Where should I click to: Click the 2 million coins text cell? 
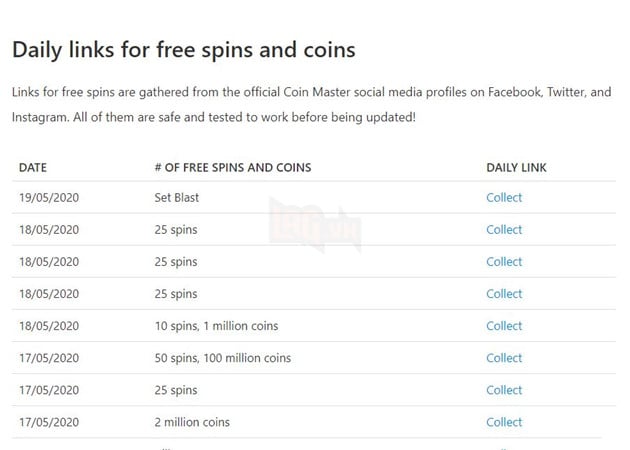pyautogui.click(x=192, y=422)
